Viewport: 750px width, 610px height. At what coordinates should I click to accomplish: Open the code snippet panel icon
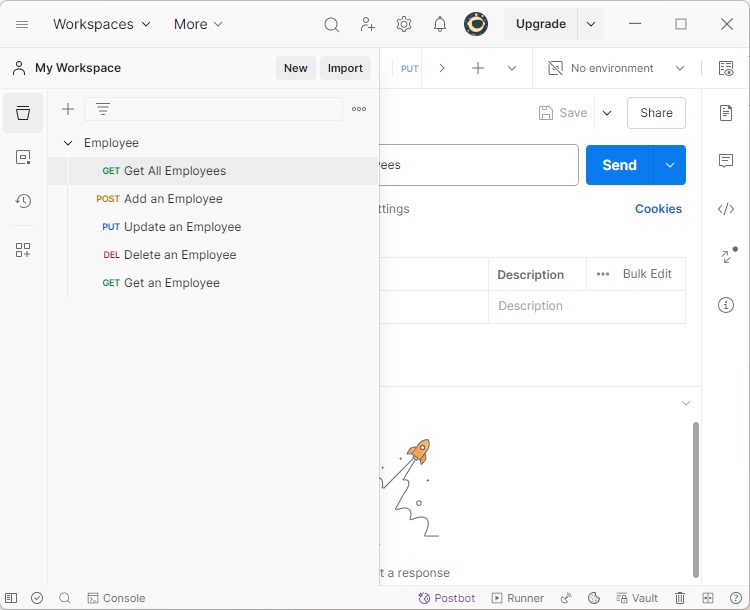(x=726, y=209)
